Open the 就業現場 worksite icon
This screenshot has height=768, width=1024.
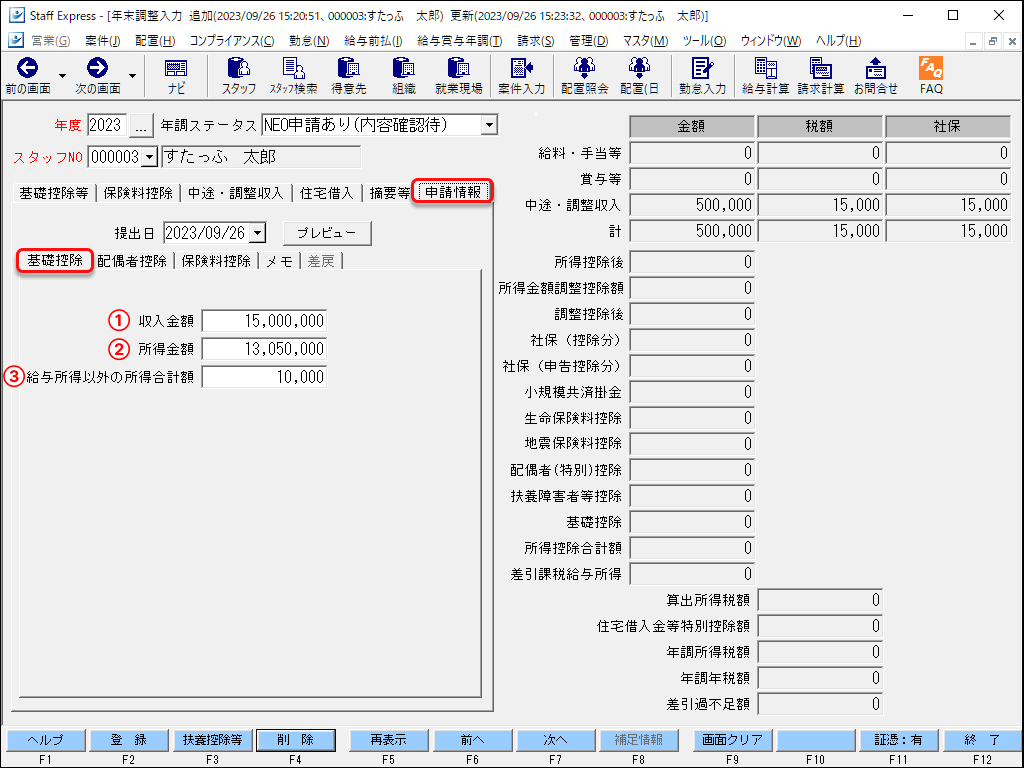pyautogui.click(x=458, y=74)
